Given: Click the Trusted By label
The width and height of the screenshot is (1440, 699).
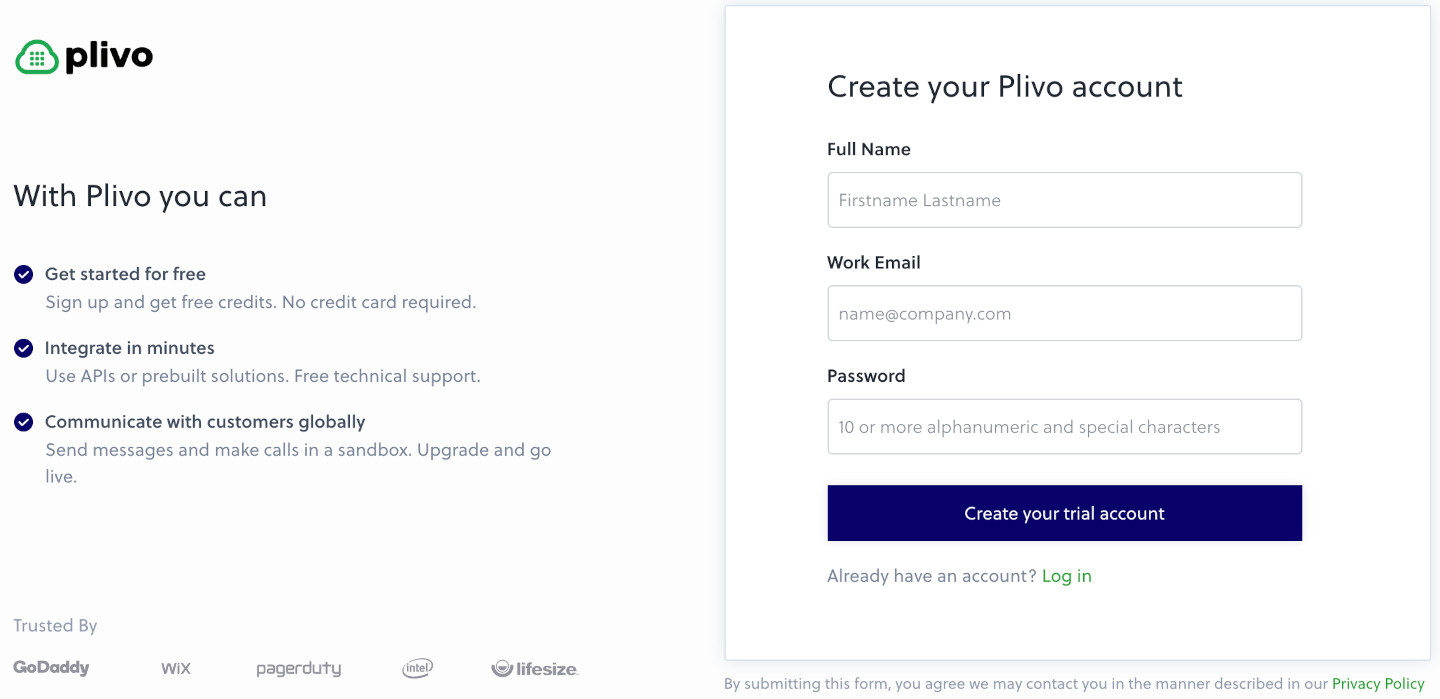Looking at the screenshot, I should pyautogui.click(x=55, y=625).
